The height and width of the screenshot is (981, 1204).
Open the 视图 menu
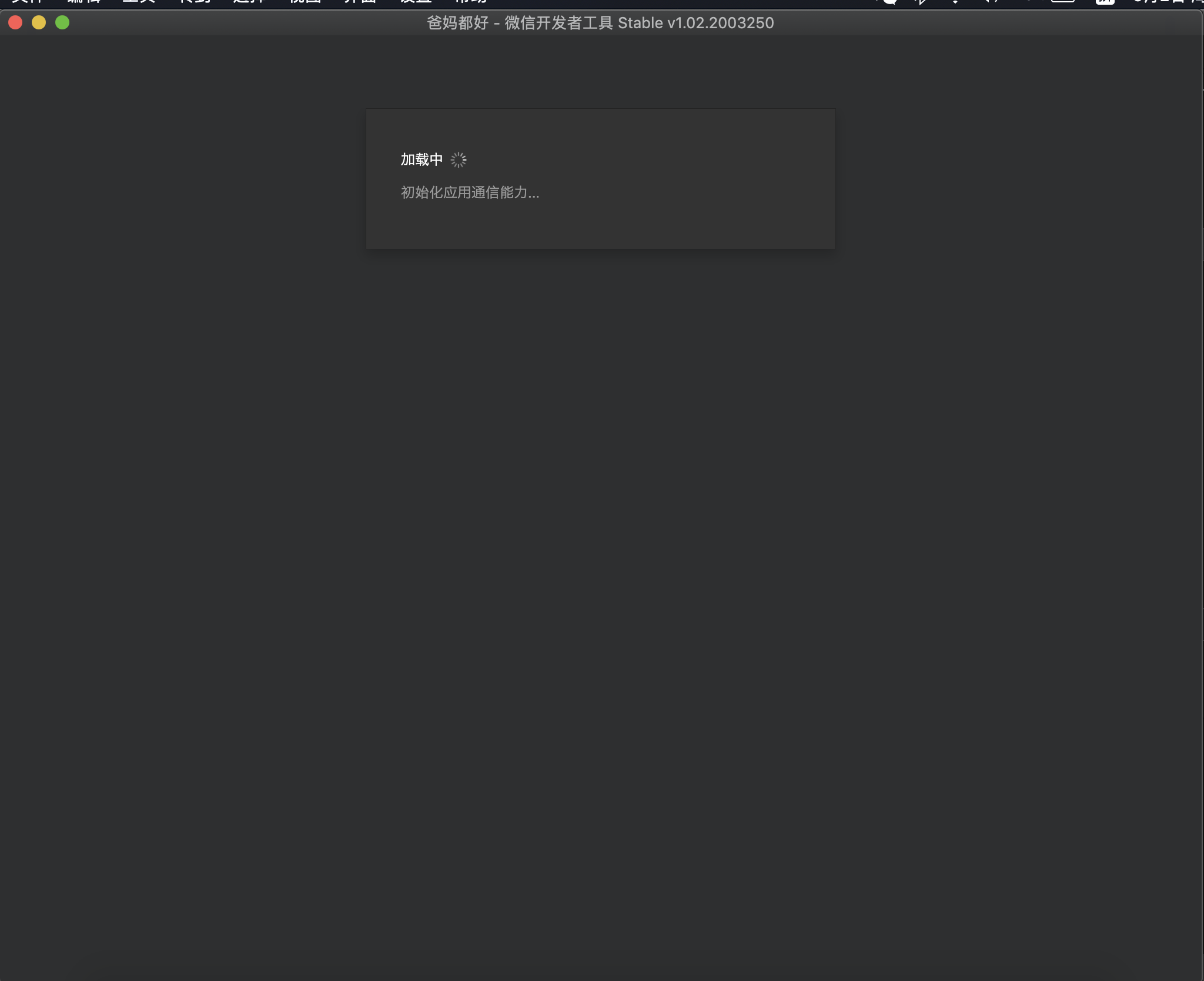305,2
